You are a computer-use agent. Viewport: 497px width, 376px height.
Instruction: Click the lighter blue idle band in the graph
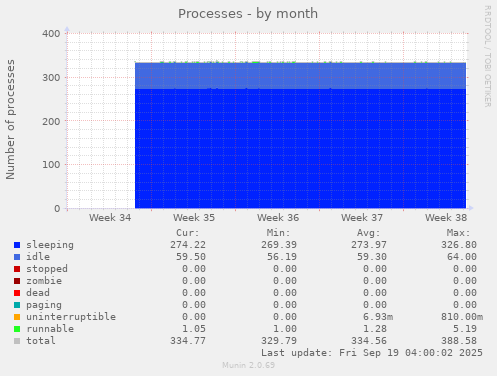click(300, 76)
